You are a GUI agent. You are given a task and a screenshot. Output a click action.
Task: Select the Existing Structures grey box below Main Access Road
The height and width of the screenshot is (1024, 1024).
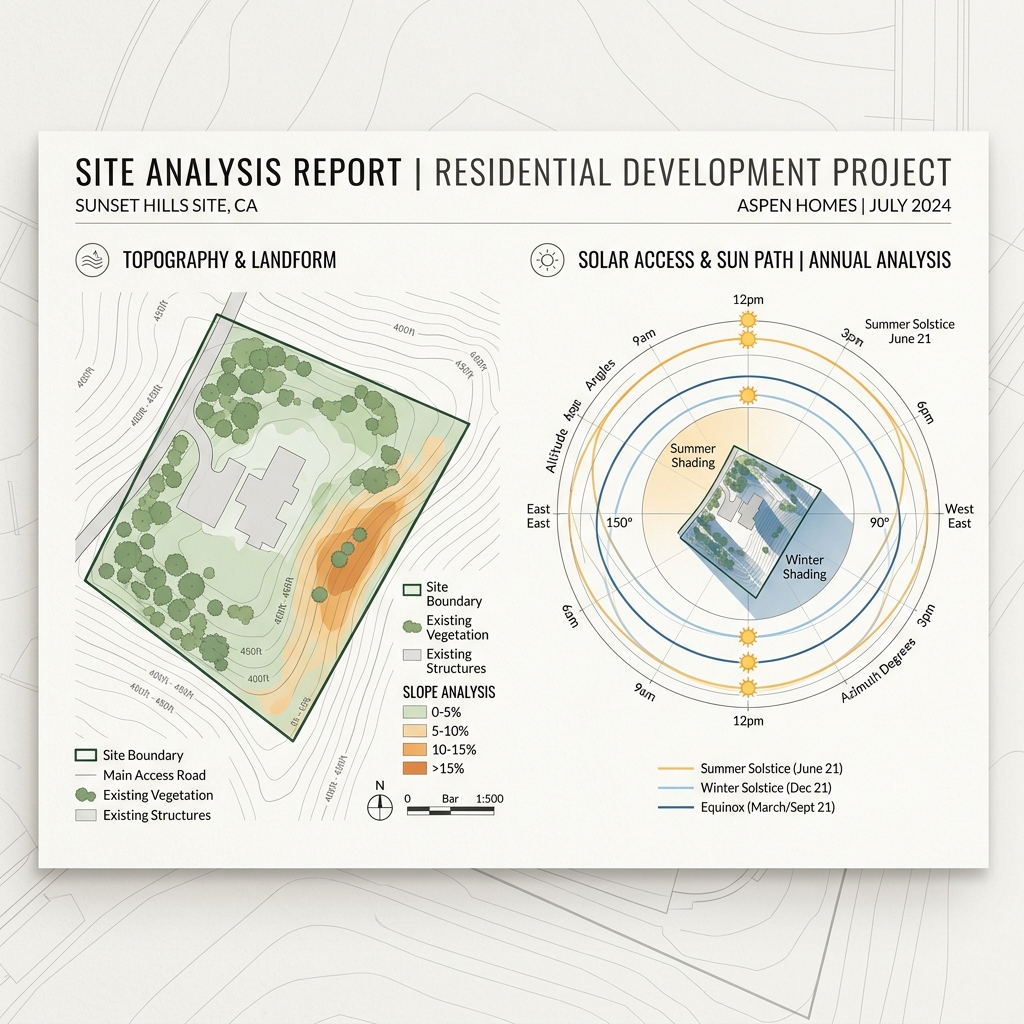[86, 815]
